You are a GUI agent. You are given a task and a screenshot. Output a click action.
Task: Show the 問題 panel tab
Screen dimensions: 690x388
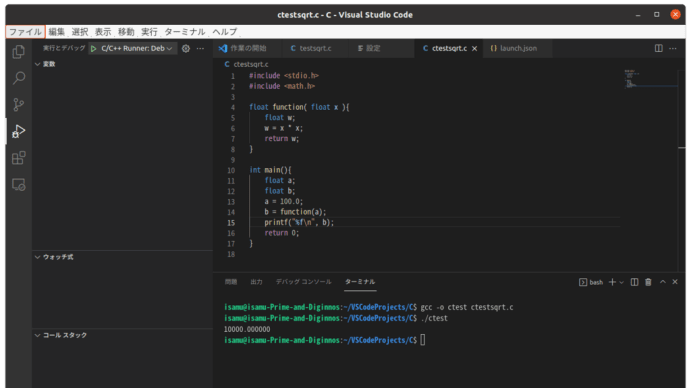point(231,282)
